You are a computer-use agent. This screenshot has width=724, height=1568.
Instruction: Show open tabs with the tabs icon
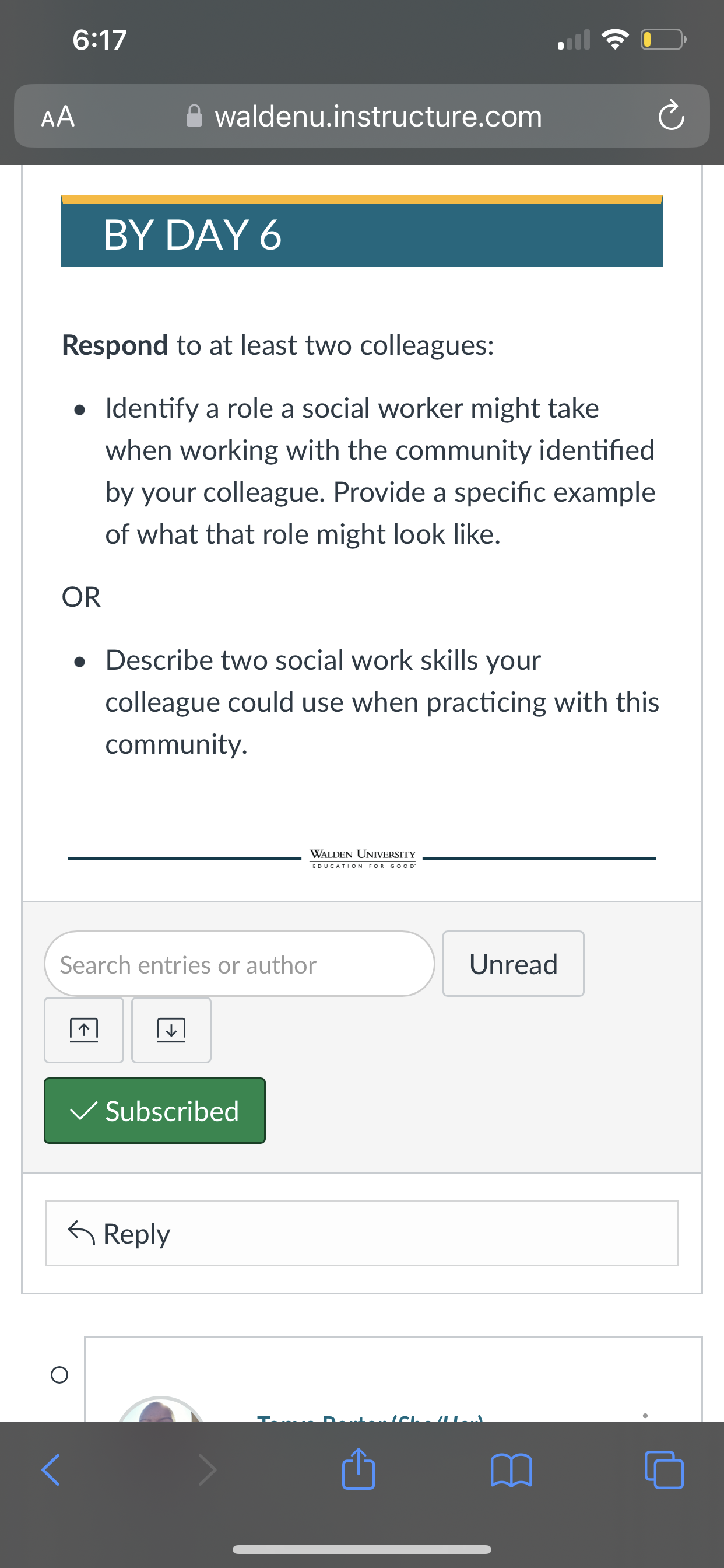(x=664, y=1470)
